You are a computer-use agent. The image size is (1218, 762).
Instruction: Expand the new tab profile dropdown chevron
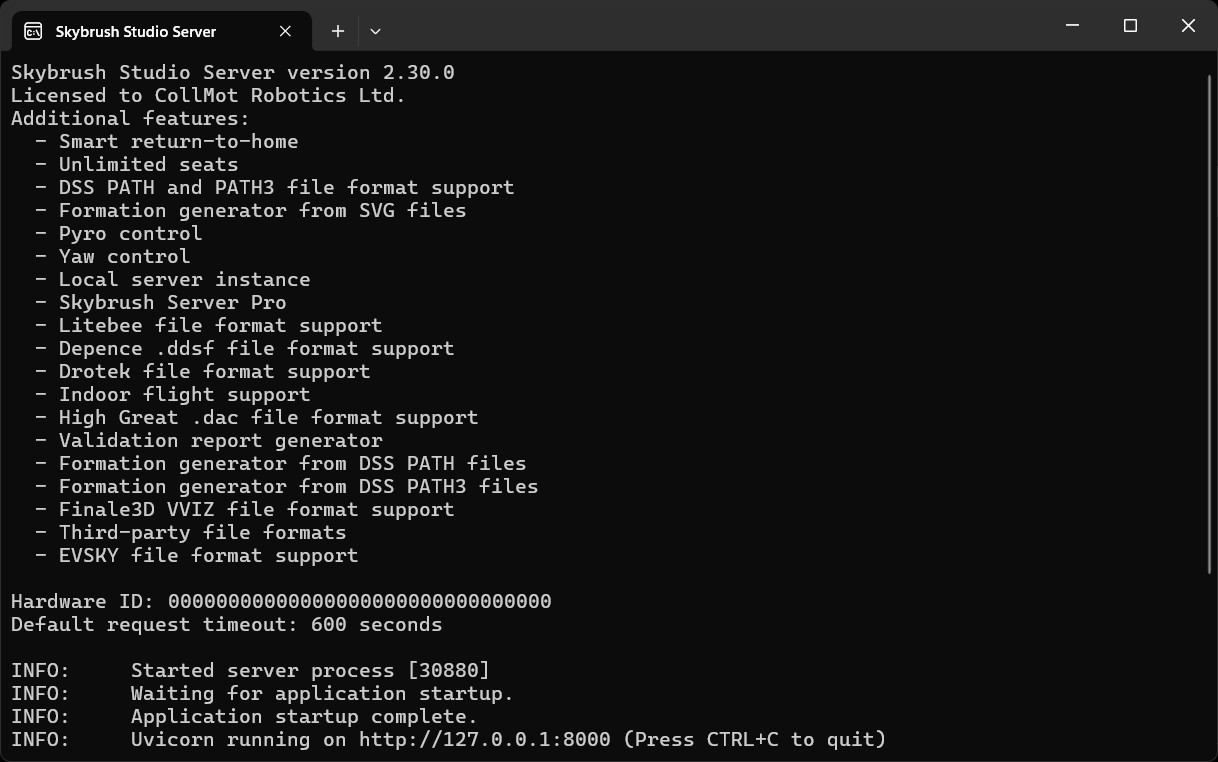(375, 31)
